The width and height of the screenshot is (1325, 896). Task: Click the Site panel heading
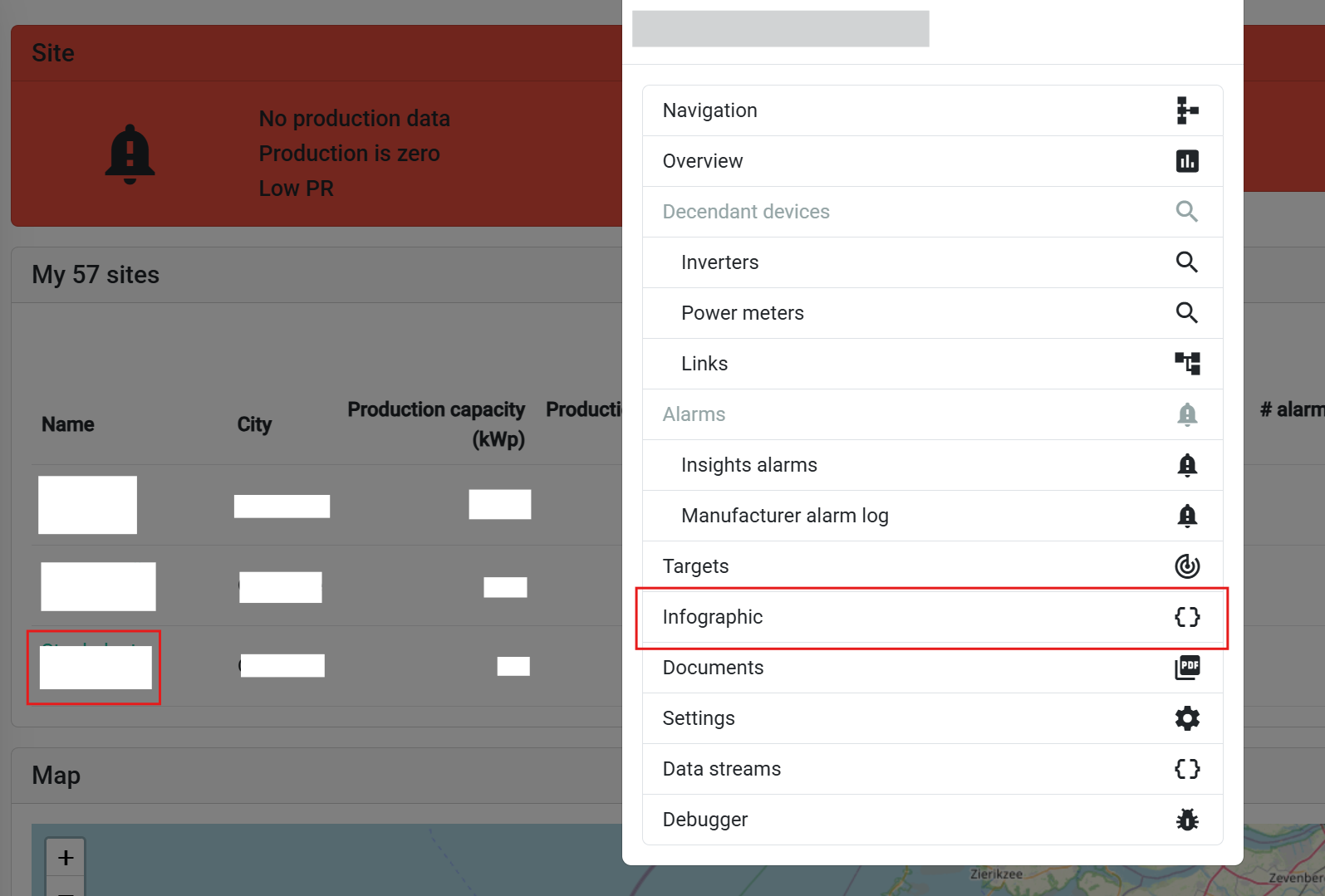pyautogui.click(x=53, y=53)
